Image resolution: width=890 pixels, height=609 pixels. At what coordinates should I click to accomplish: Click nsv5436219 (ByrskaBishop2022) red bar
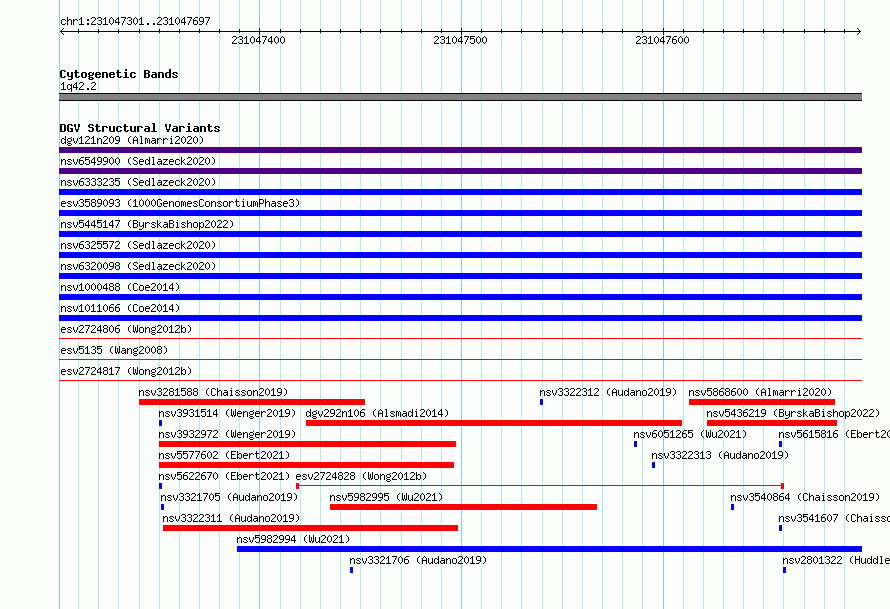[x=772, y=423]
